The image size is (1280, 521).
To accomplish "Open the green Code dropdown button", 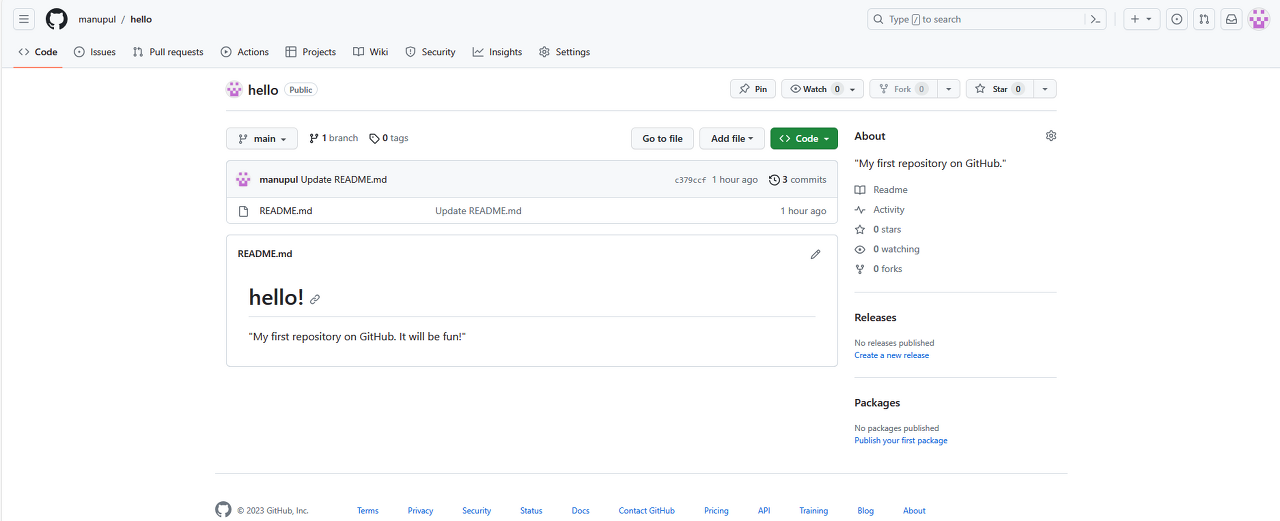I will 804,139.
